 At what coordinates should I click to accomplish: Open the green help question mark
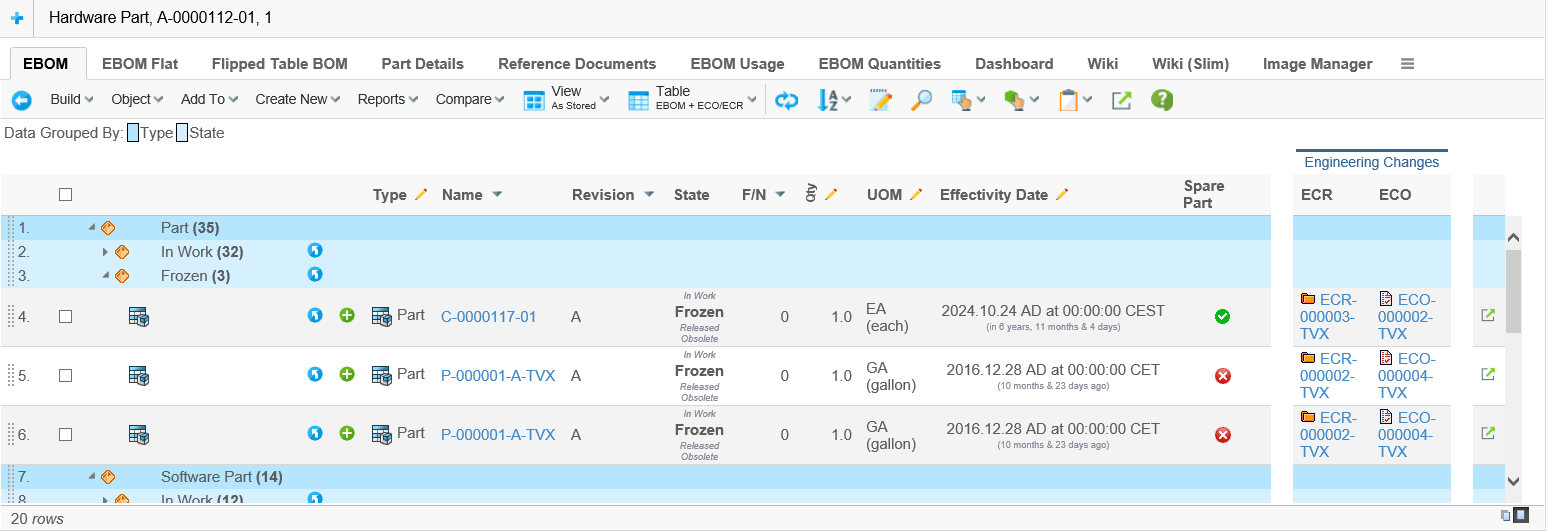point(1161,100)
